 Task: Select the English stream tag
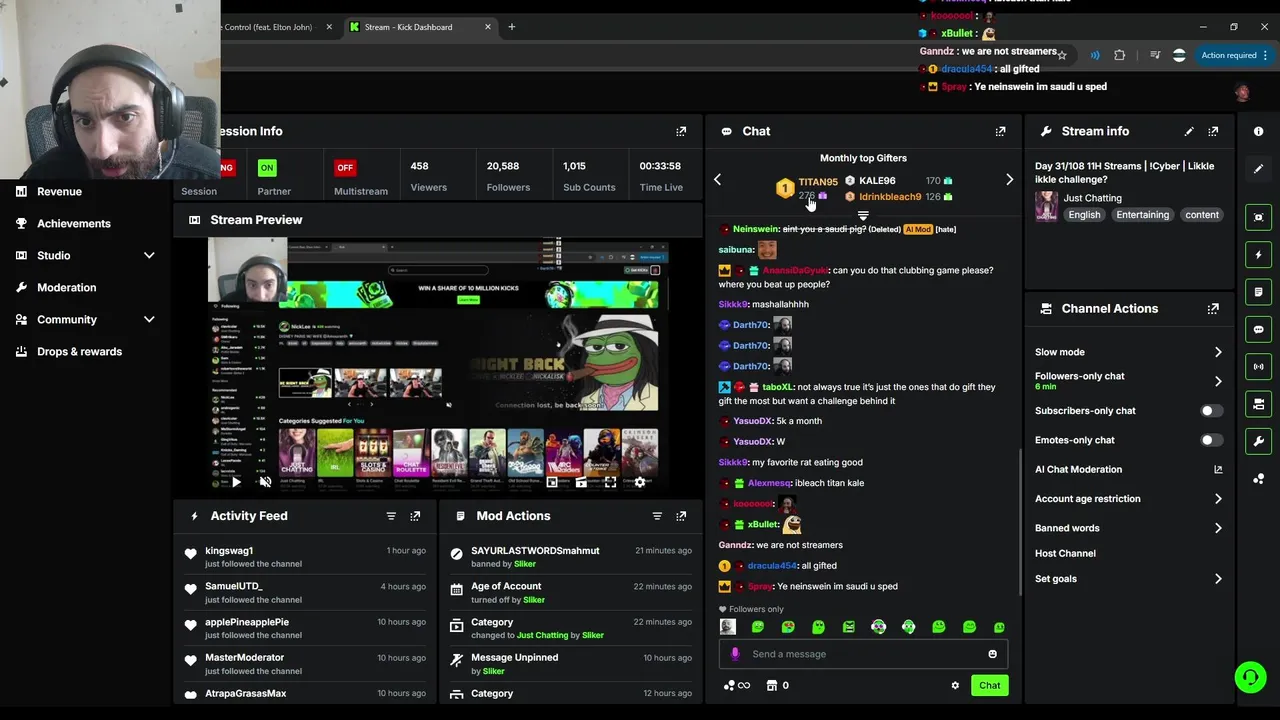click(x=1084, y=215)
